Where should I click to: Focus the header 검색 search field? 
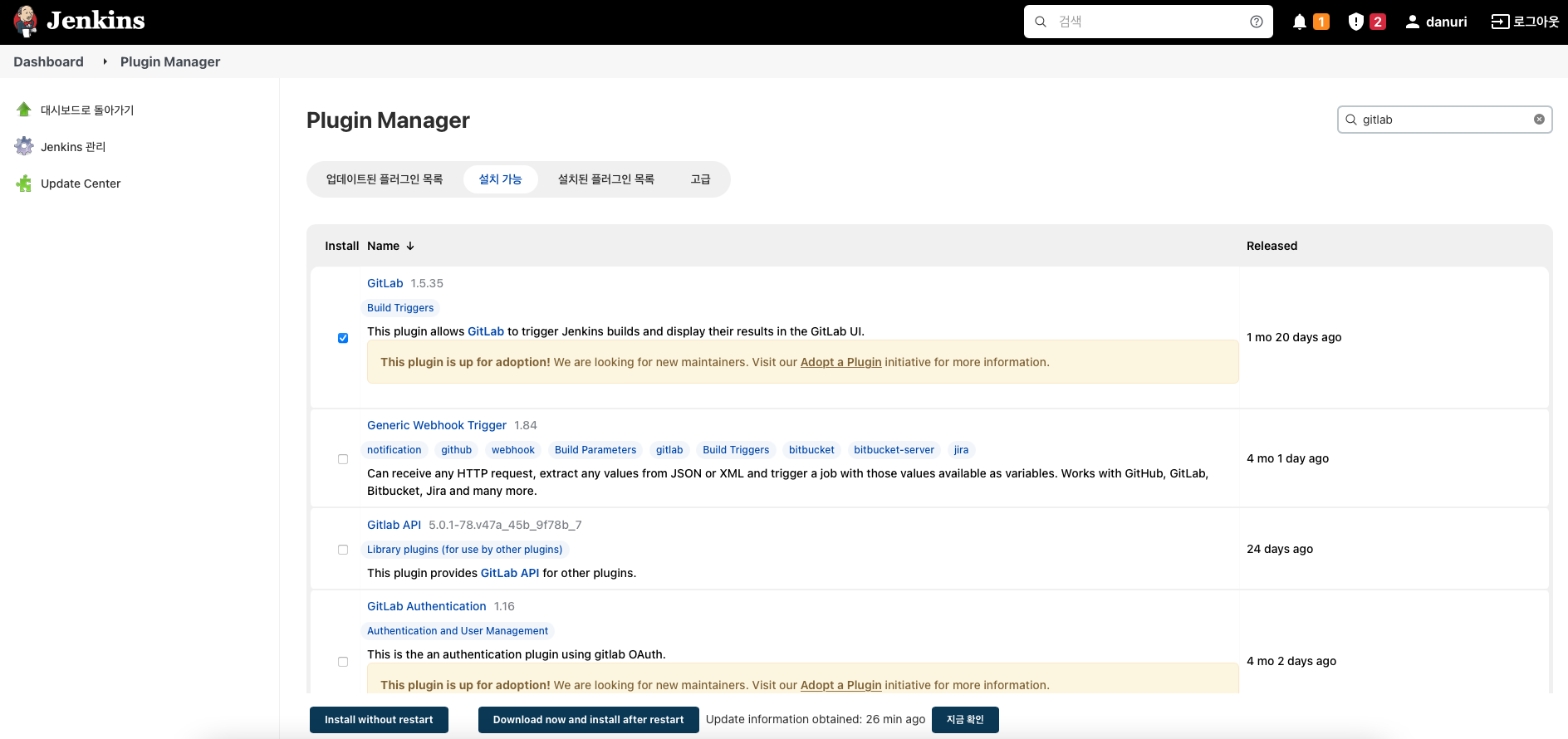click(1149, 22)
